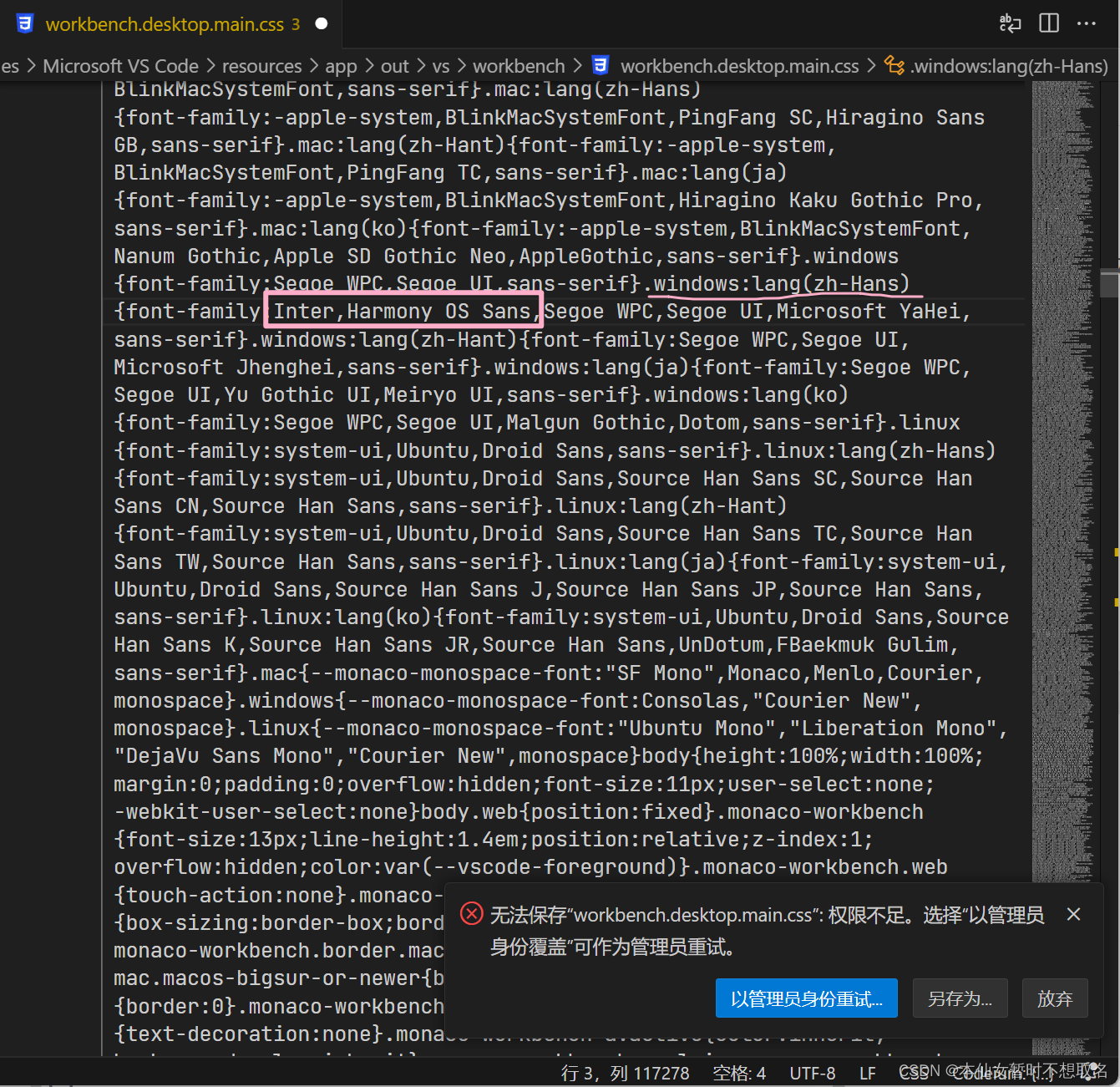Click the UTF-8 encoding status item
Image resolution: width=1120 pixels, height=1087 pixels.
click(x=813, y=1073)
